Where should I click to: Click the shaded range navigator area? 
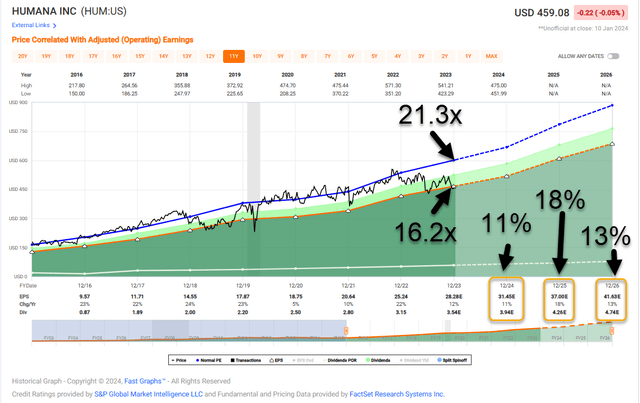tap(189, 331)
